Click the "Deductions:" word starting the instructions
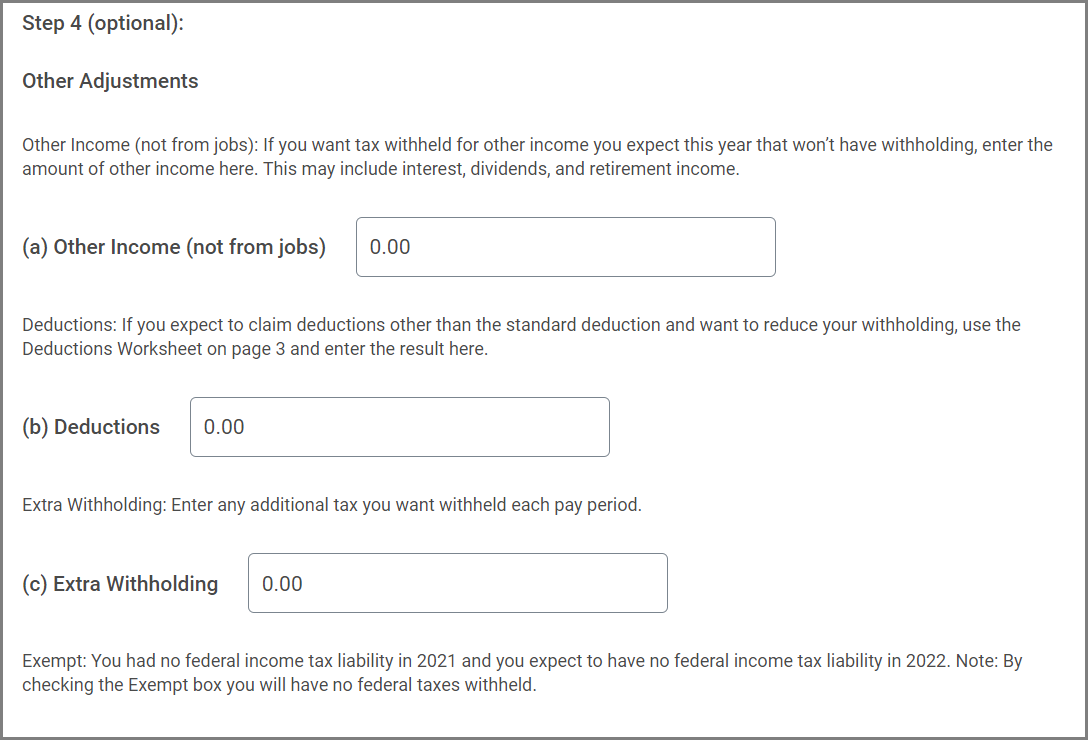1088x740 pixels. pos(69,325)
